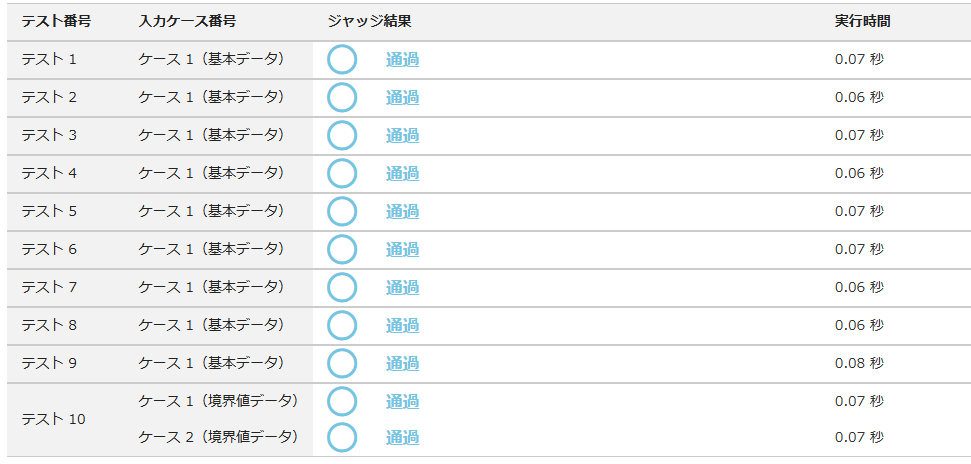Open the 通過 link for テスト 8

click(x=402, y=326)
